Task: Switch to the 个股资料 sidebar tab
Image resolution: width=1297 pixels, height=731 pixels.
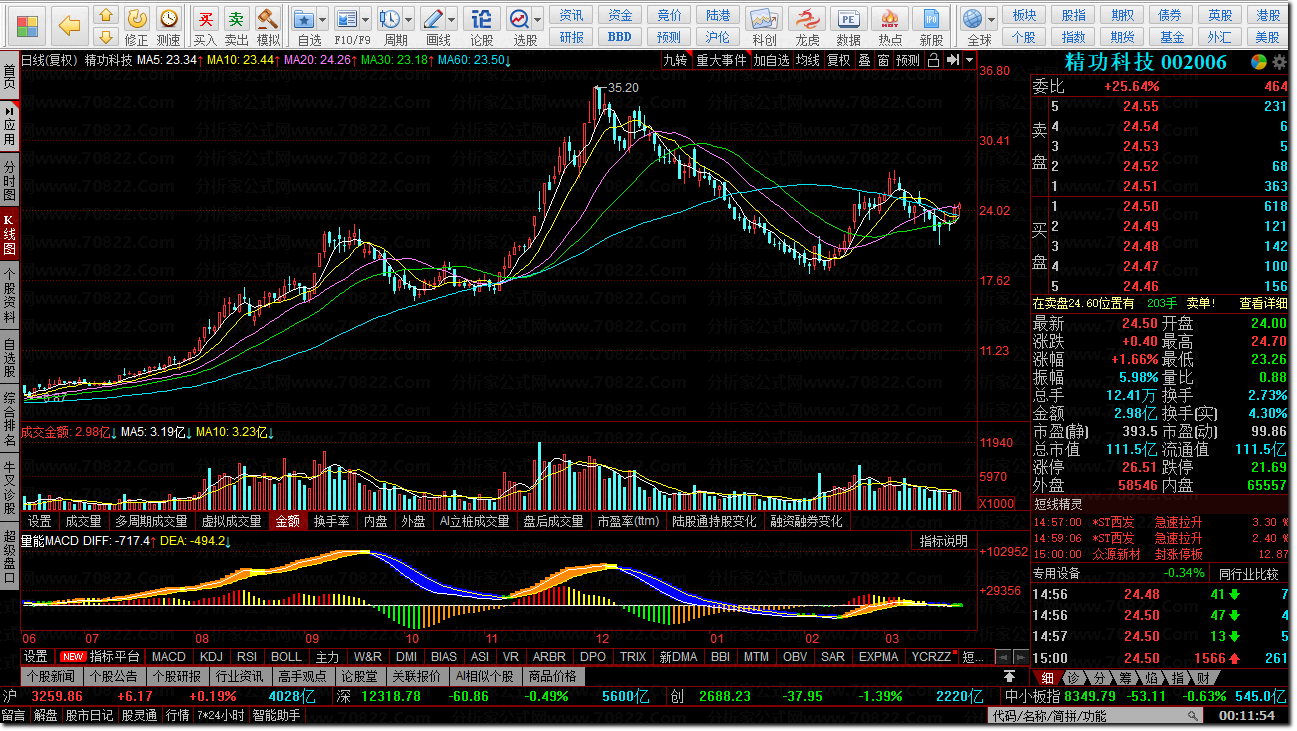Action: (9, 294)
